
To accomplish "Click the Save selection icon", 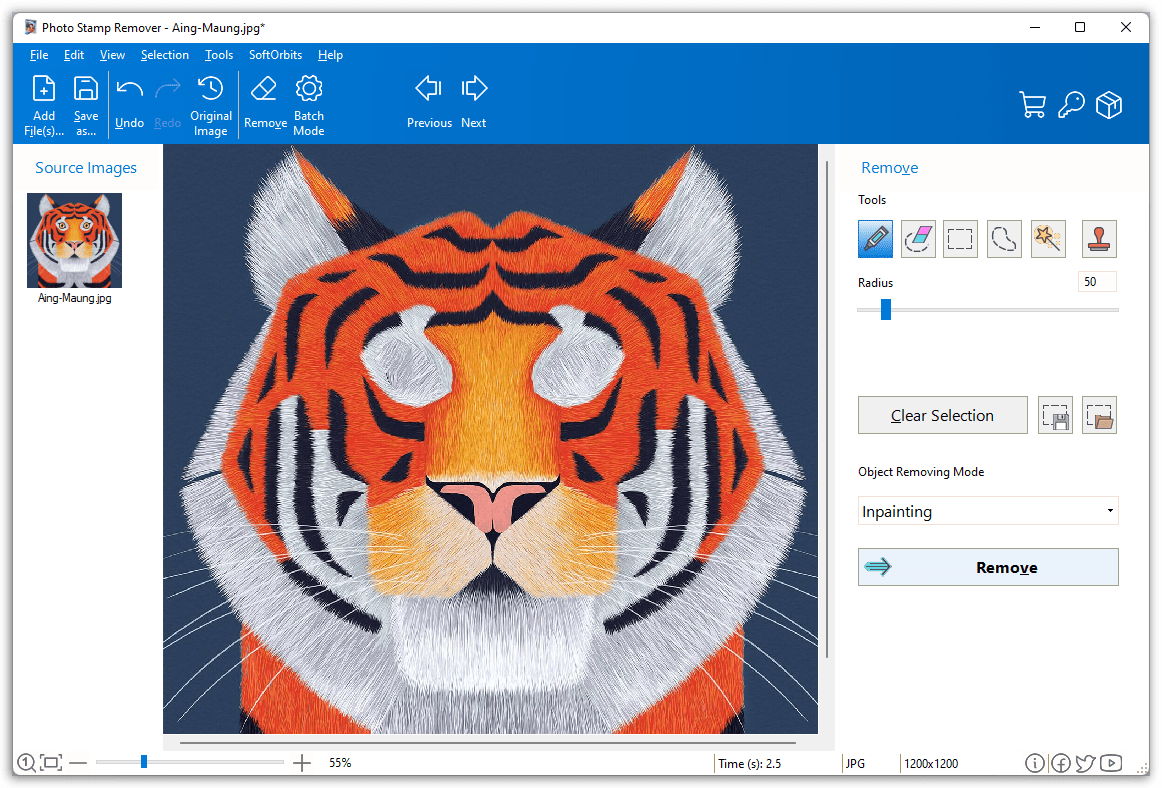I will click(1055, 415).
